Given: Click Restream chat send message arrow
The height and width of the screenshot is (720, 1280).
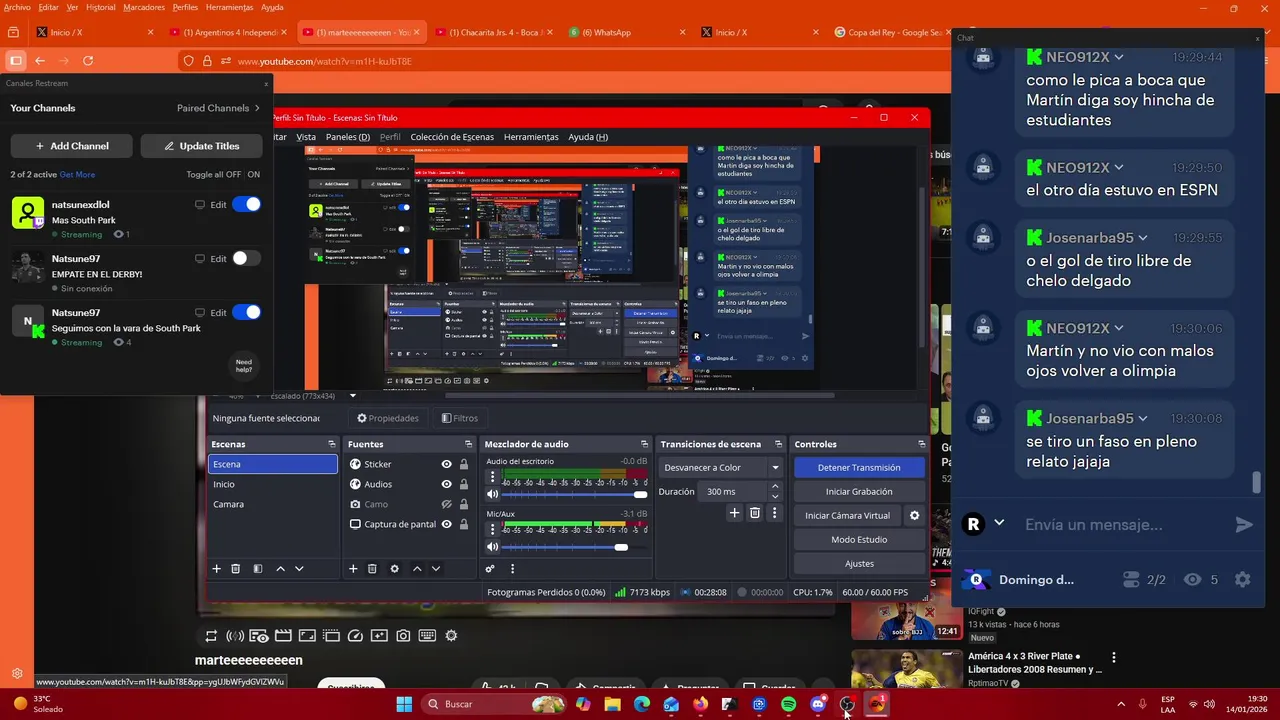Looking at the screenshot, I should click(x=1244, y=524).
